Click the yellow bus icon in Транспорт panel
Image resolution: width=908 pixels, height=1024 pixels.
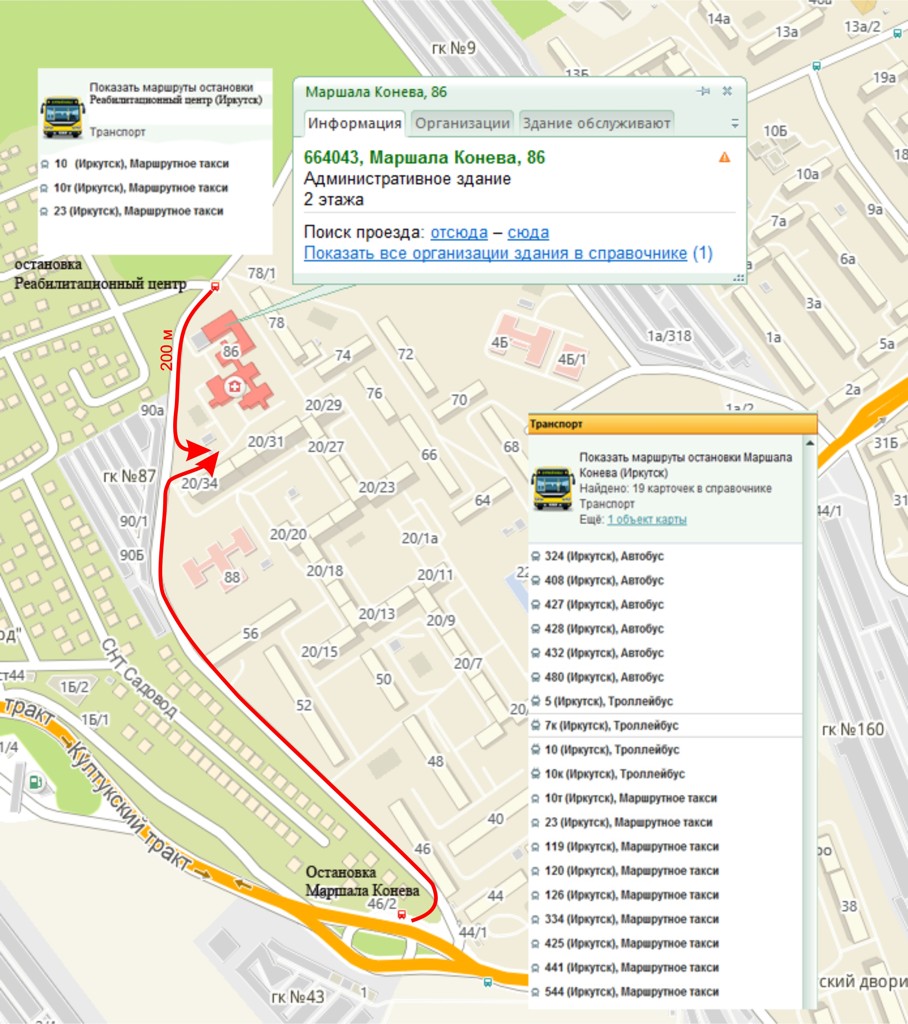coord(553,488)
